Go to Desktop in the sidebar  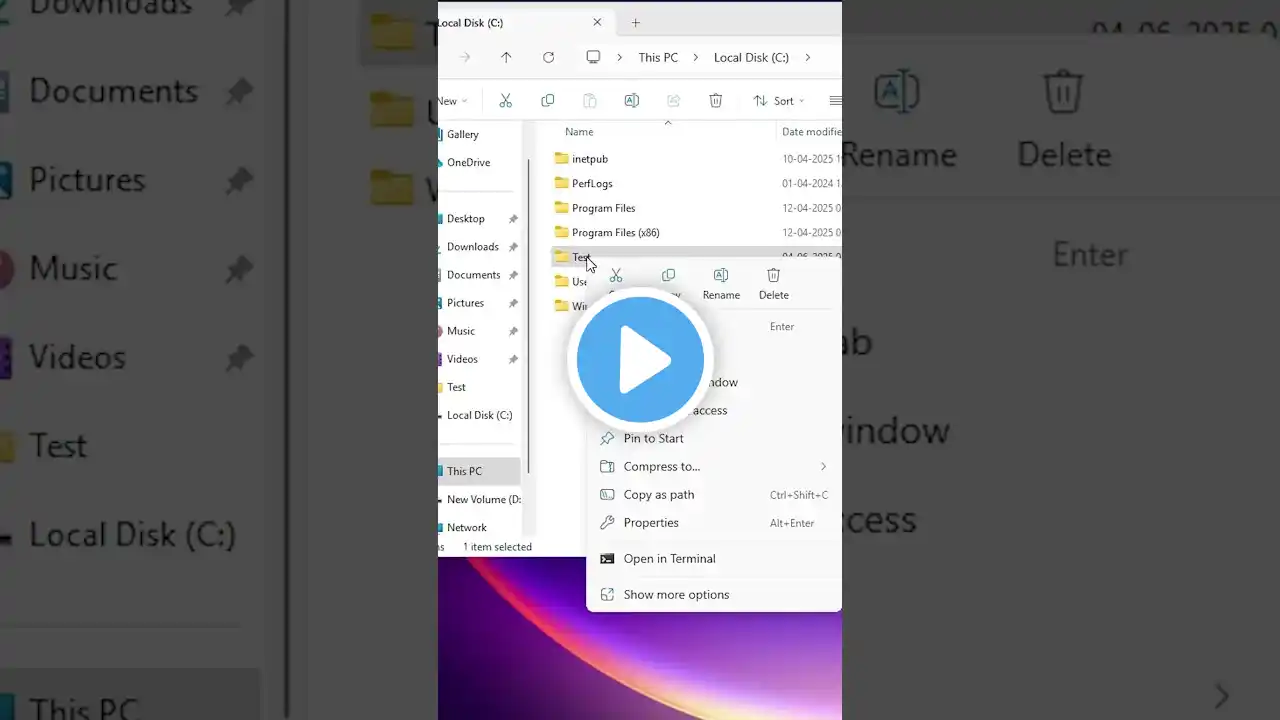465,219
